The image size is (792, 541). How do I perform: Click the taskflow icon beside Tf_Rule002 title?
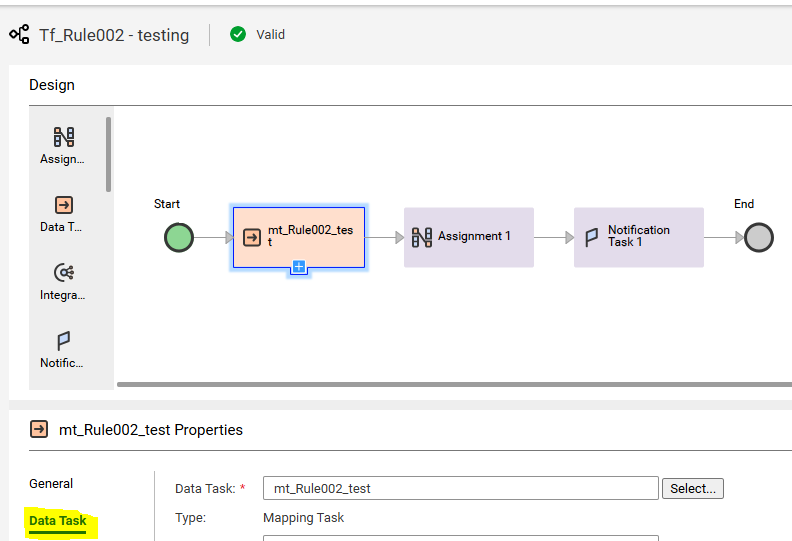[x=19, y=34]
